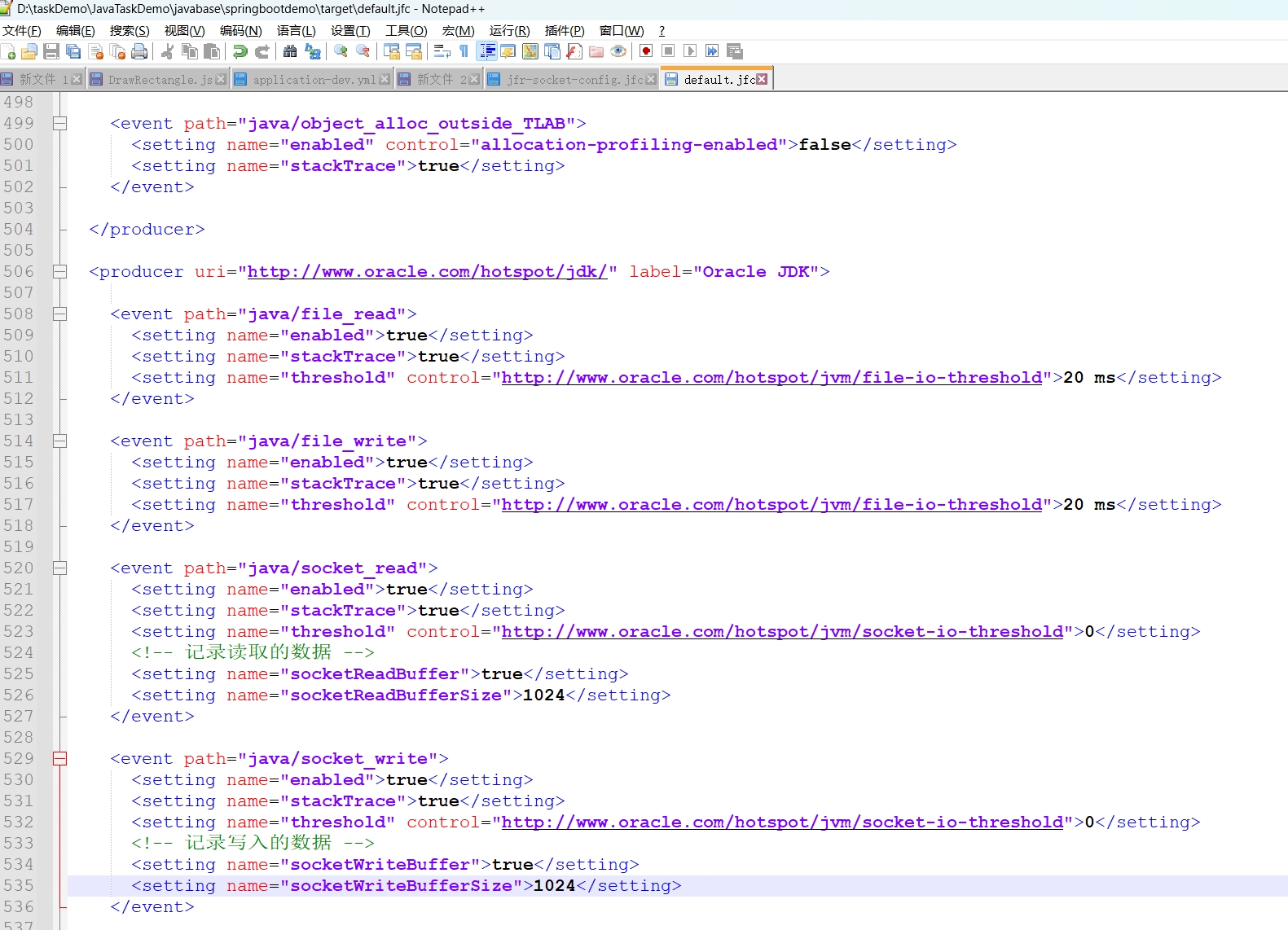The width and height of the screenshot is (1288, 930).
Task: Click the Open file toolbar icon
Action: (29, 51)
